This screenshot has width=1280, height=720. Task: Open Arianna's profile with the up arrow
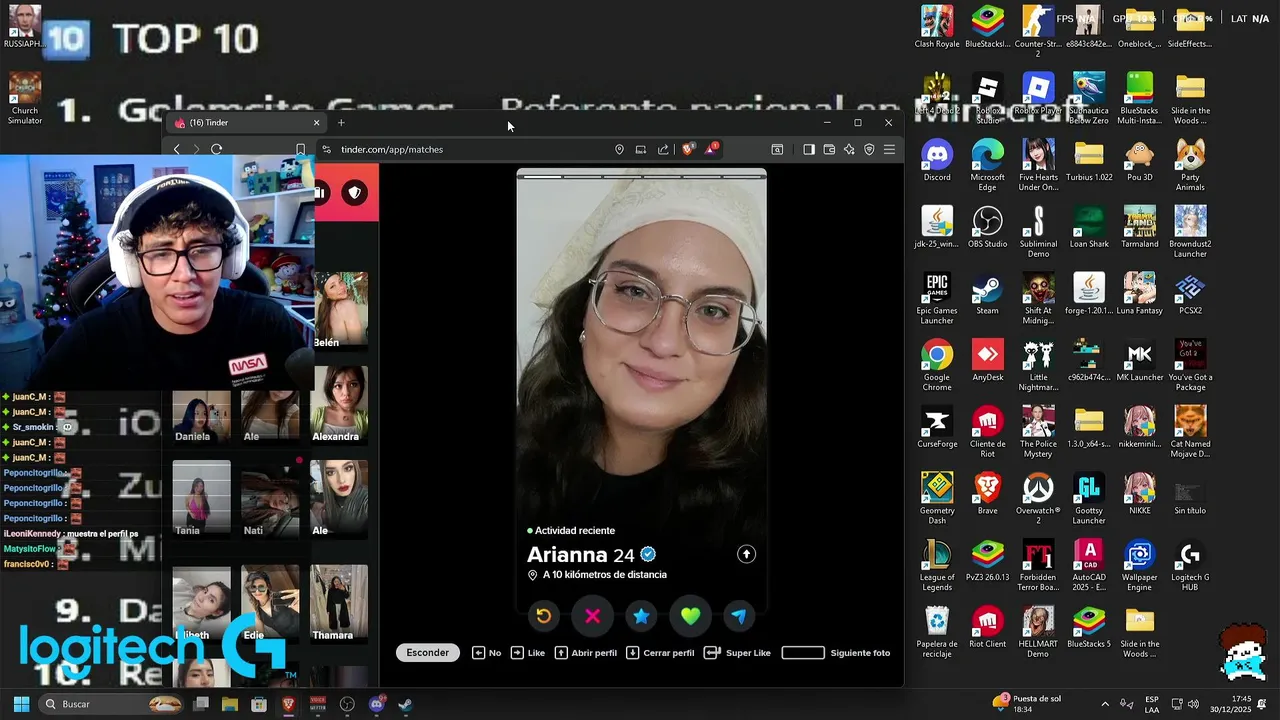746,554
